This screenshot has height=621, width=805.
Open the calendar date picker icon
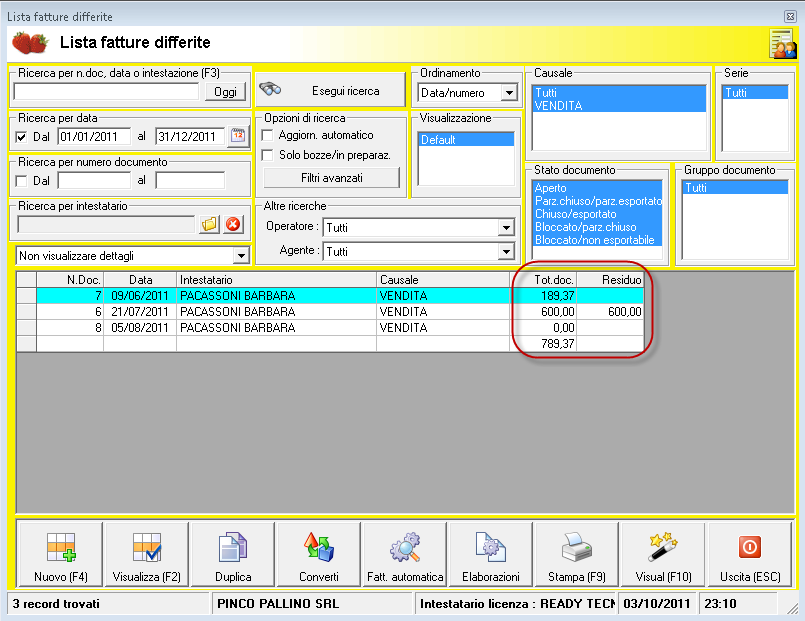tap(238, 137)
